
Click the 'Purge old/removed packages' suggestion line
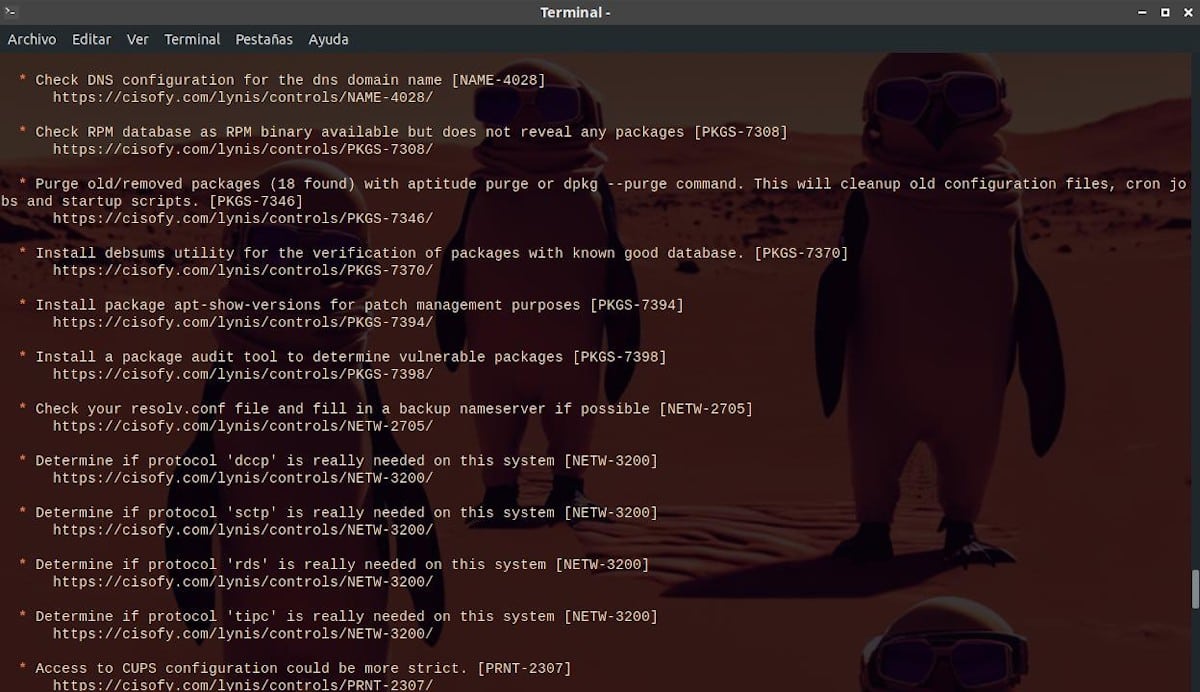click(x=603, y=184)
